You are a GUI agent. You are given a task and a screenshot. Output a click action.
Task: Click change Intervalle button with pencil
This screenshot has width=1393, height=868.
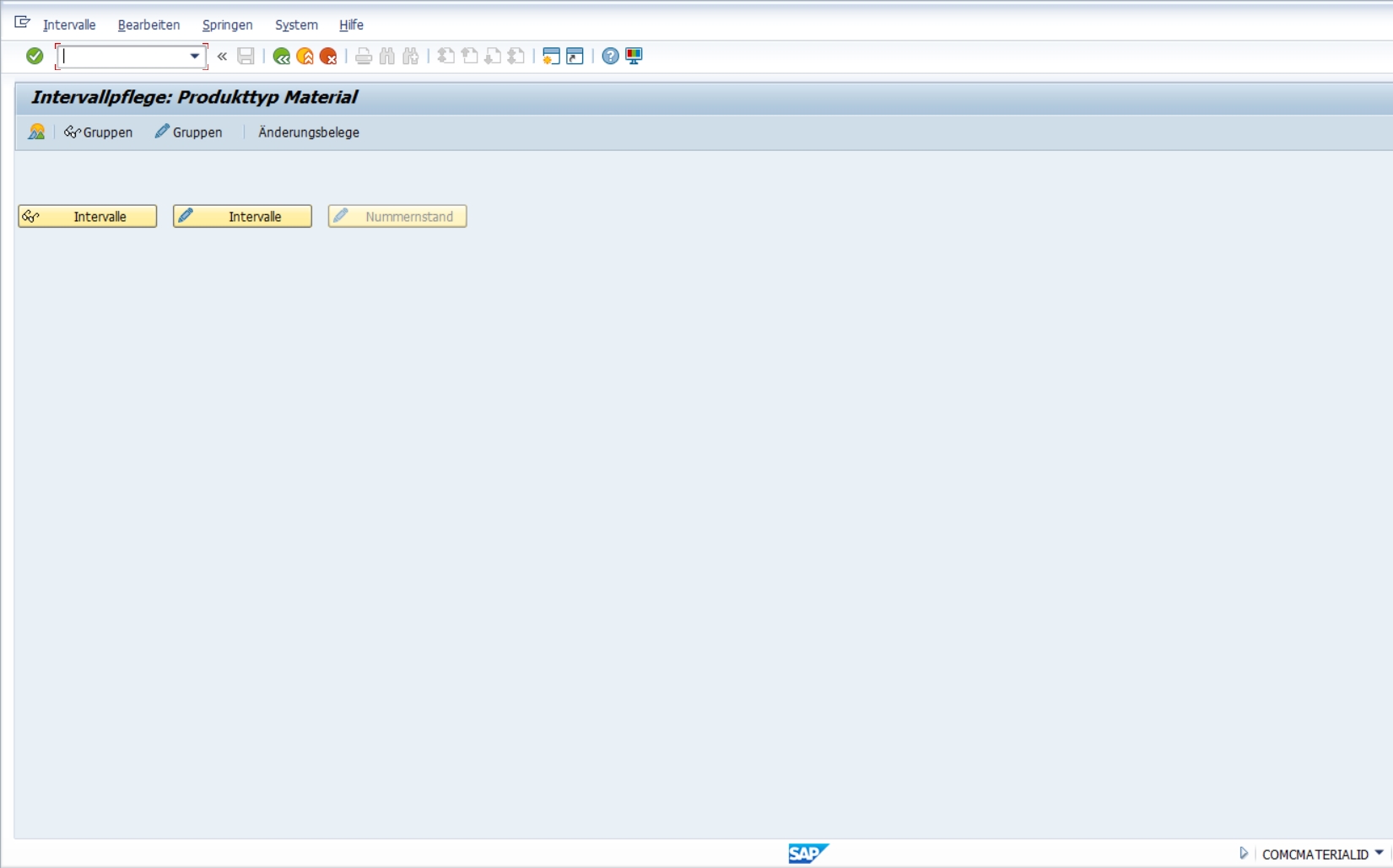coord(243,217)
